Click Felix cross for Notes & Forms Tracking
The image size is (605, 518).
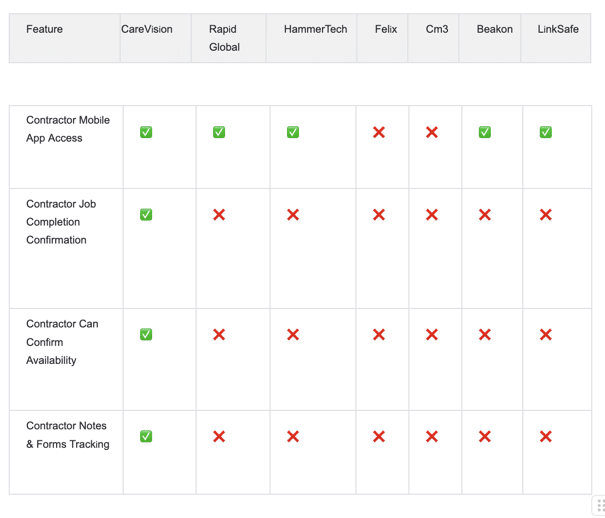pyautogui.click(x=379, y=437)
